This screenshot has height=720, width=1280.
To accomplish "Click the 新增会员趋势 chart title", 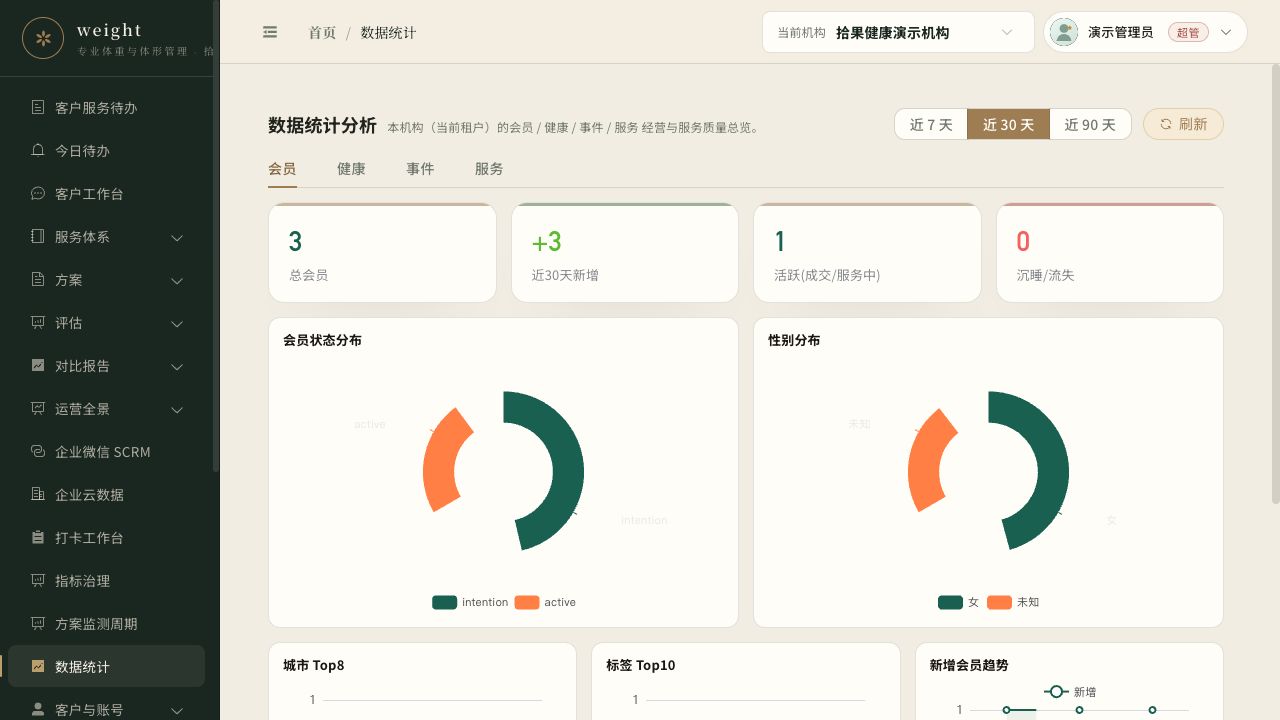I will coord(969,665).
